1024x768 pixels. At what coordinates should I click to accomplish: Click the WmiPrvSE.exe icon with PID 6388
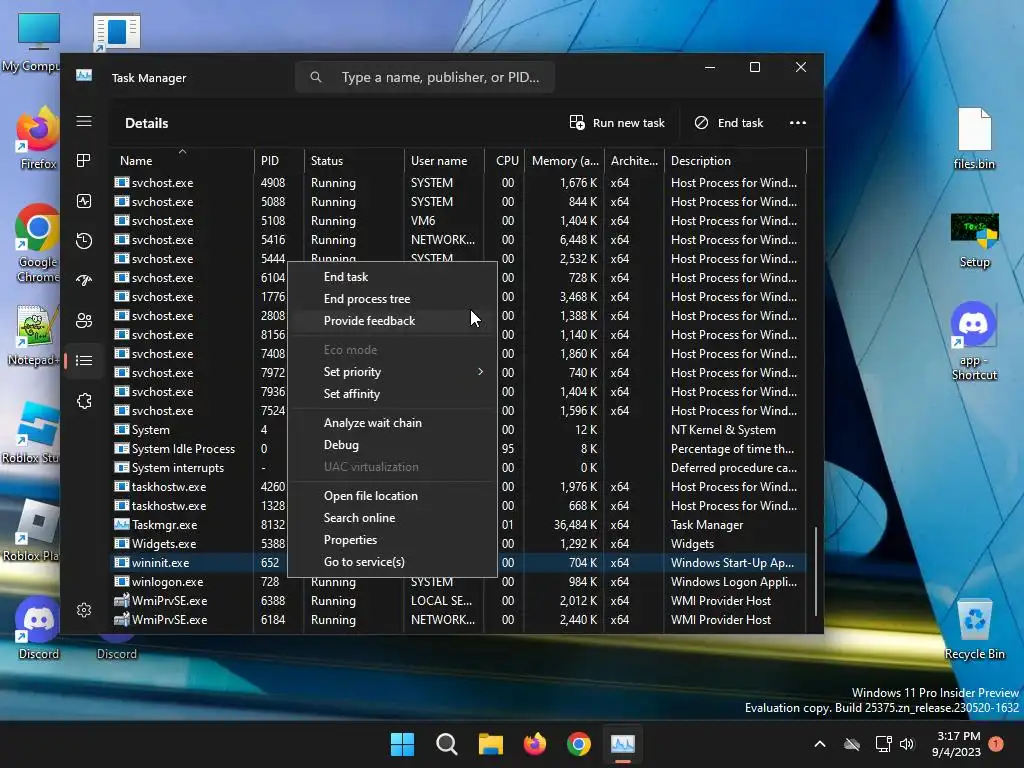121,600
